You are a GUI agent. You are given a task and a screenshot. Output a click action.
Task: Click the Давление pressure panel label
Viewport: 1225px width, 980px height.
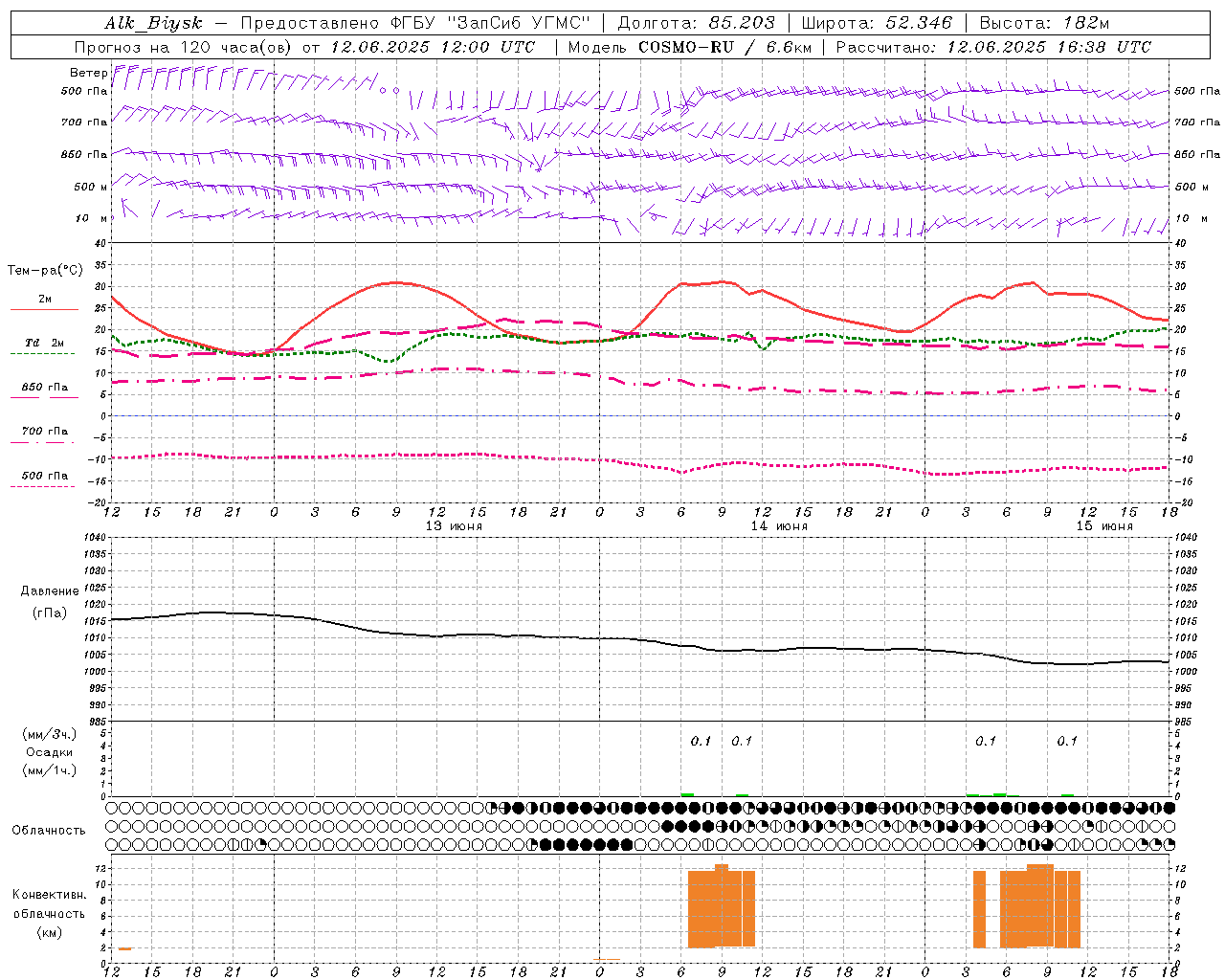[50, 591]
